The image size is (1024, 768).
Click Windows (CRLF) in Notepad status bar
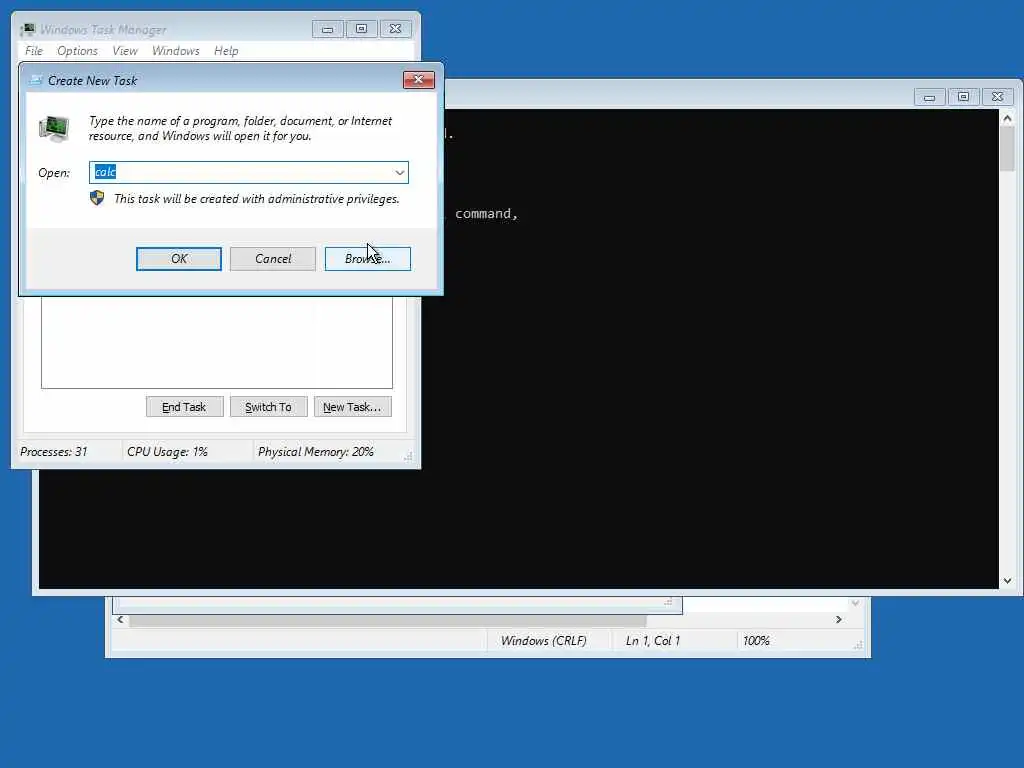[x=543, y=641]
